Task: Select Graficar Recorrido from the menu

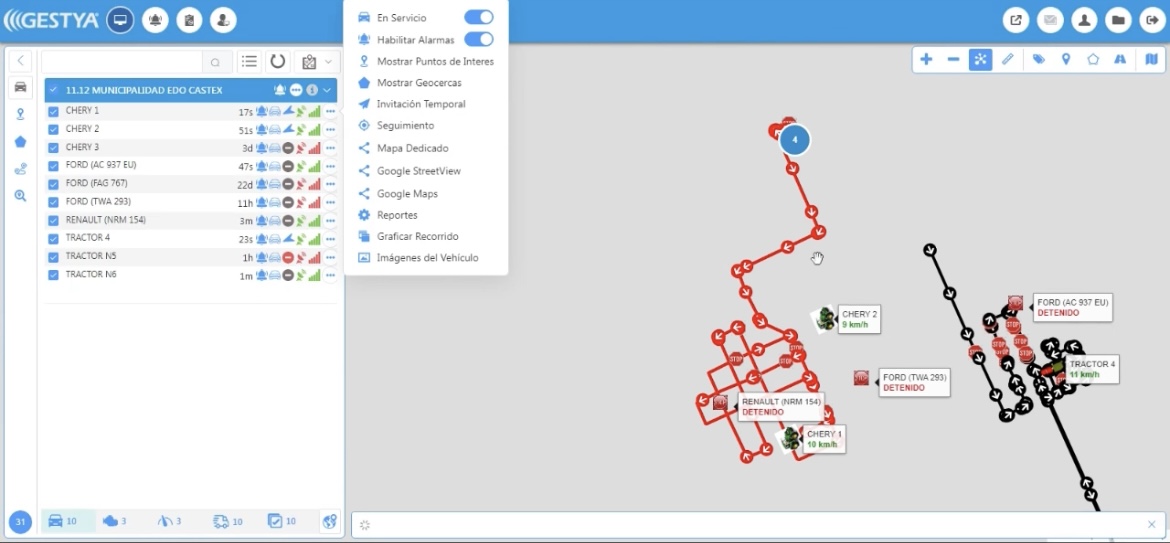Action: [x=417, y=236]
